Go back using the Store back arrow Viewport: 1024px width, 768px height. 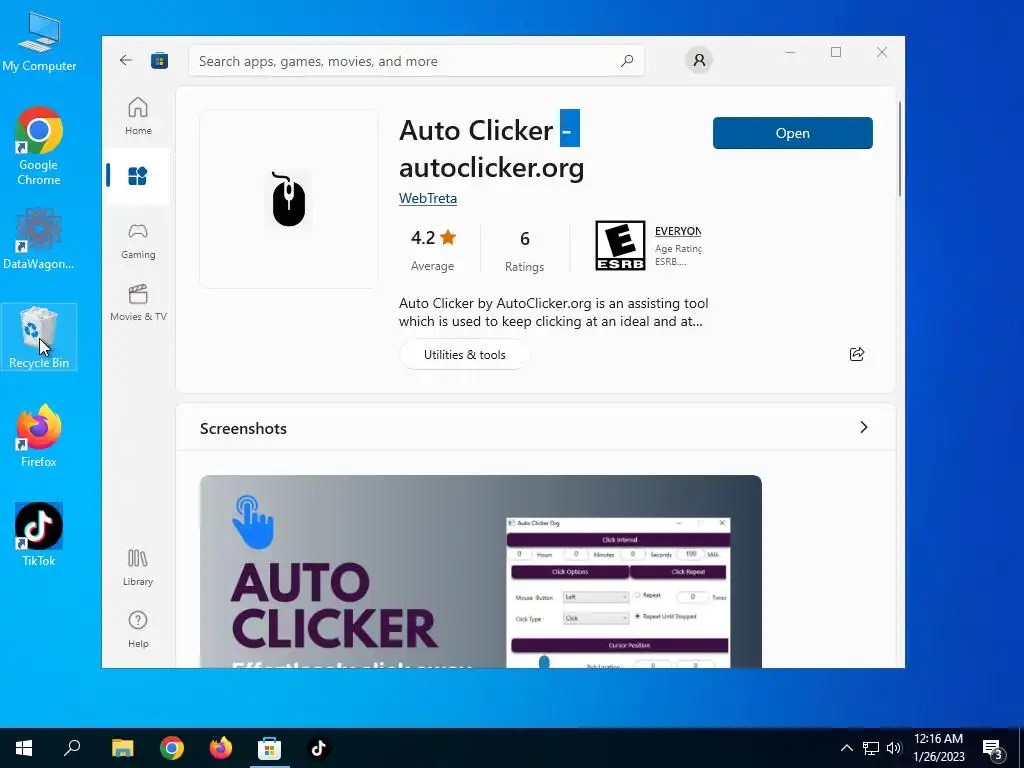pos(125,61)
